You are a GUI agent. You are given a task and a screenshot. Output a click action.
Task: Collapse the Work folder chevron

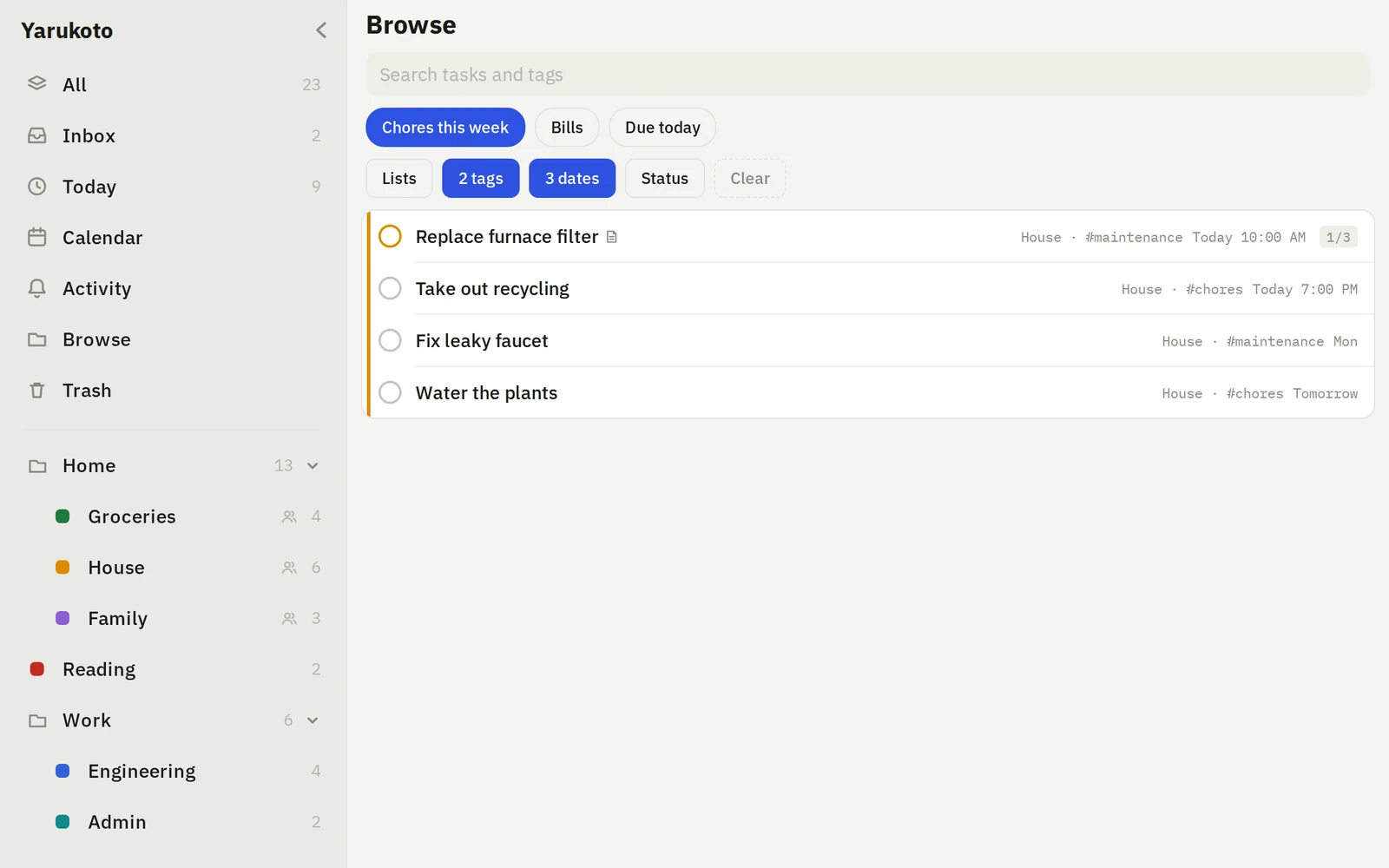(313, 720)
